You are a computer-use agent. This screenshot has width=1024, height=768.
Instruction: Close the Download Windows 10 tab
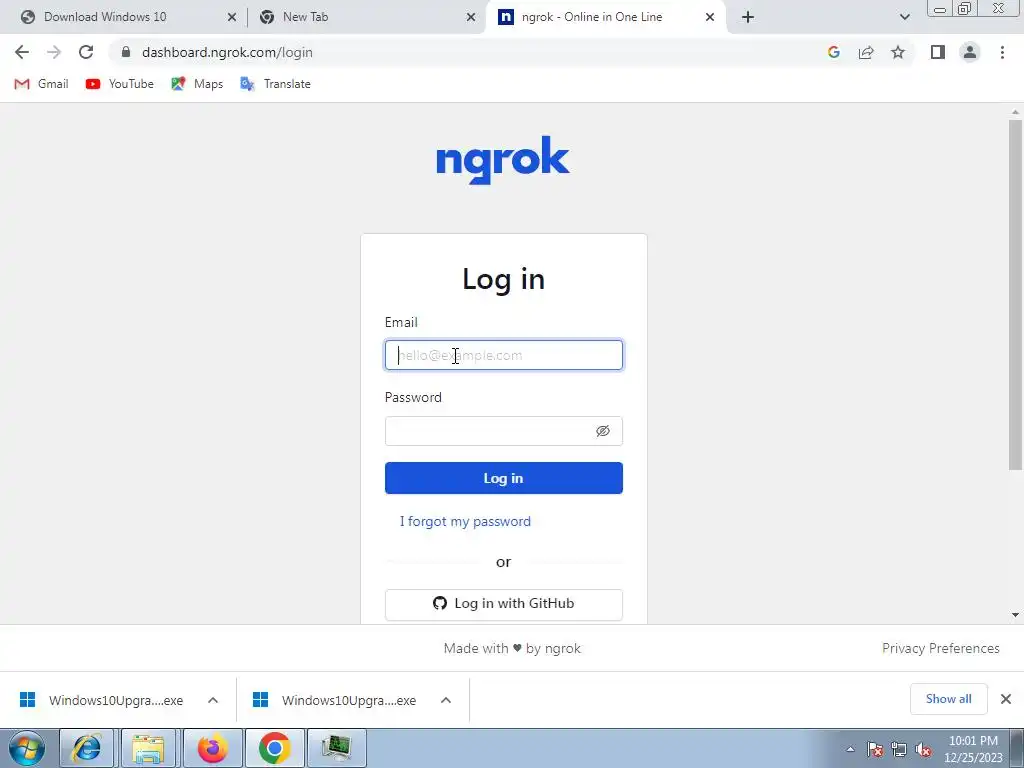point(231,18)
